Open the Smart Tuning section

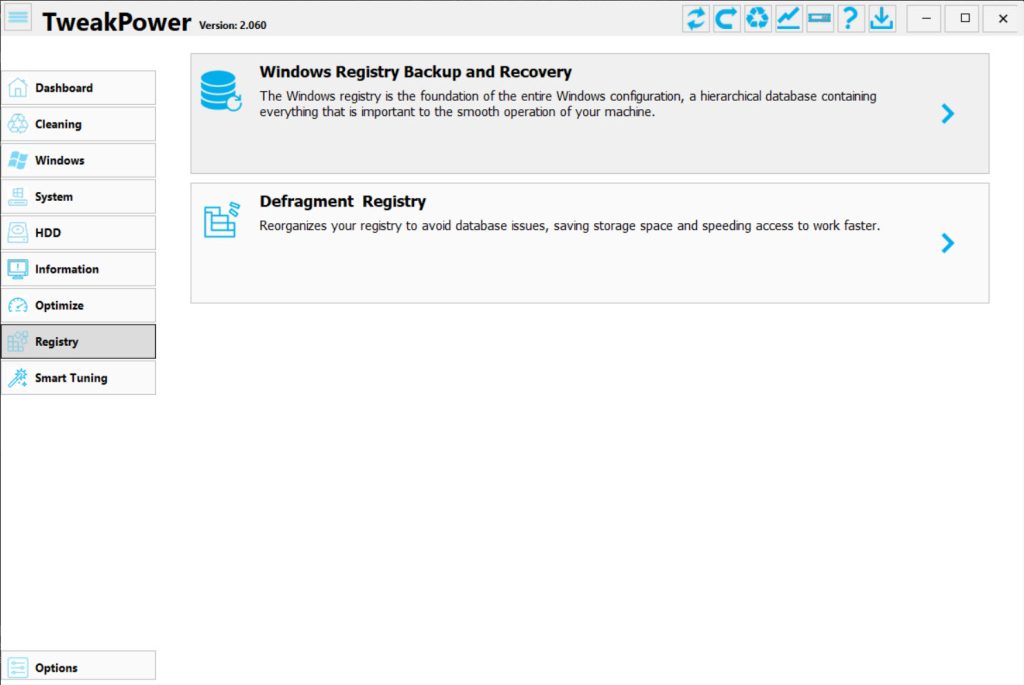78,377
